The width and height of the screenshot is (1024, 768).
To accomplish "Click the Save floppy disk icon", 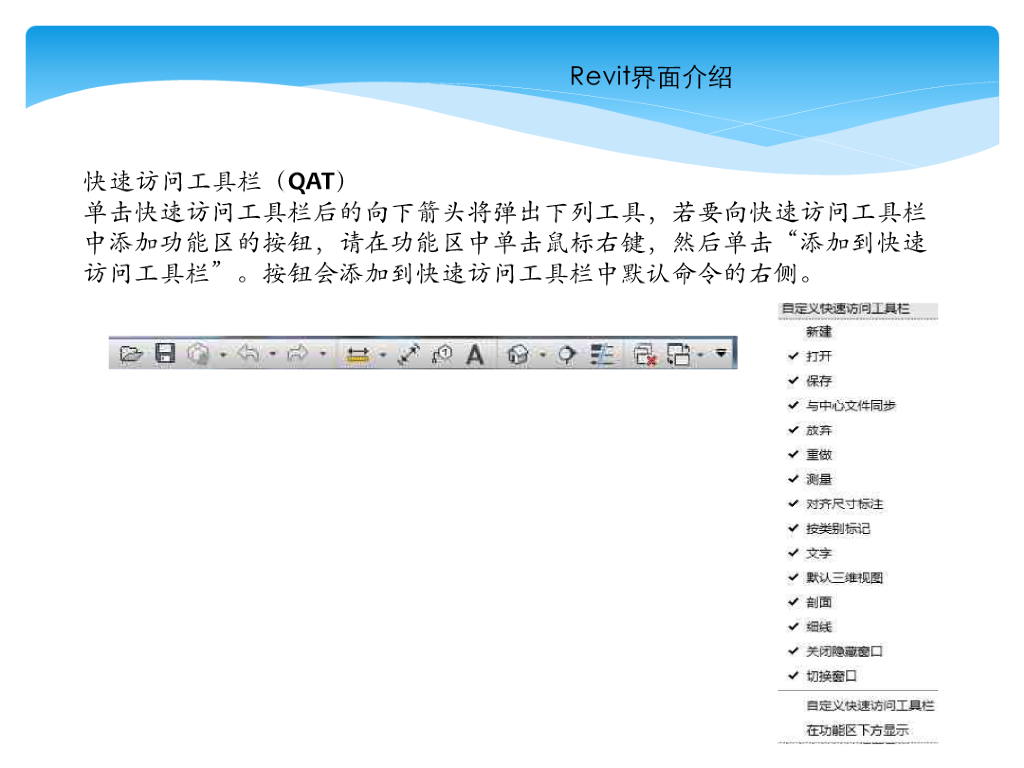I will 165,353.
